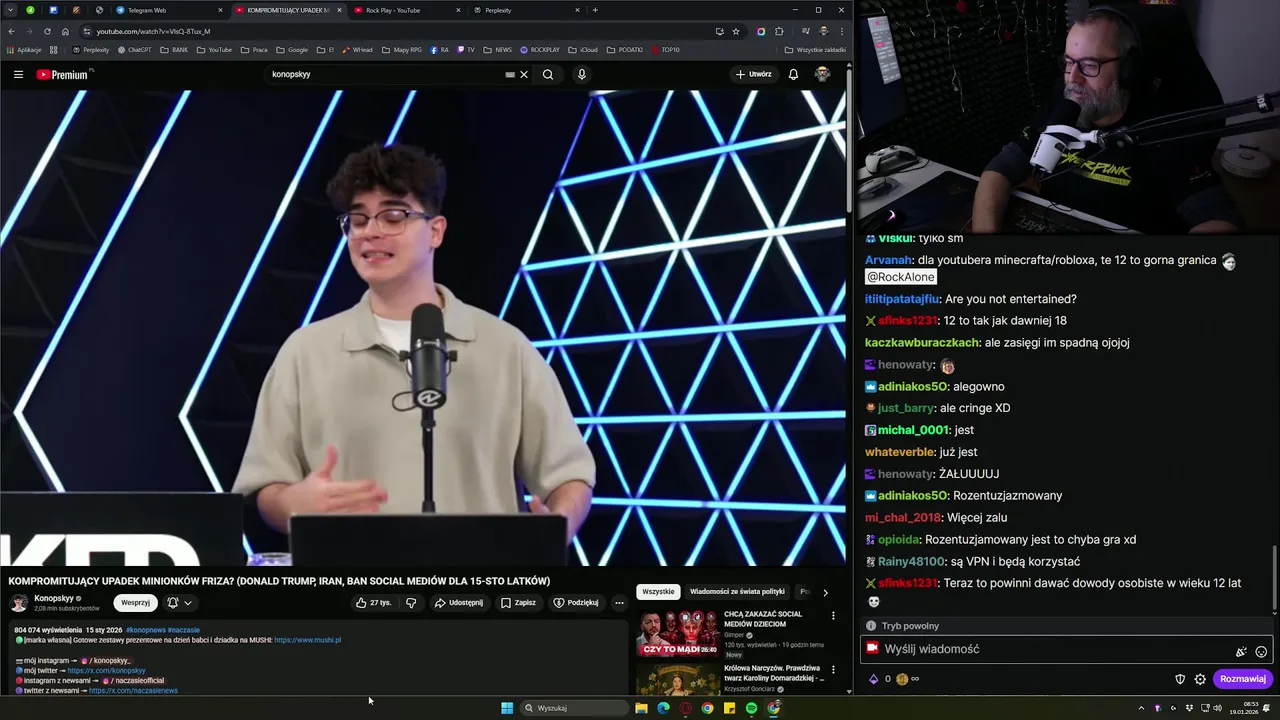Open the YouTube hamburger guide menu
The width and height of the screenshot is (1280, 720).
tap(18, 74)
